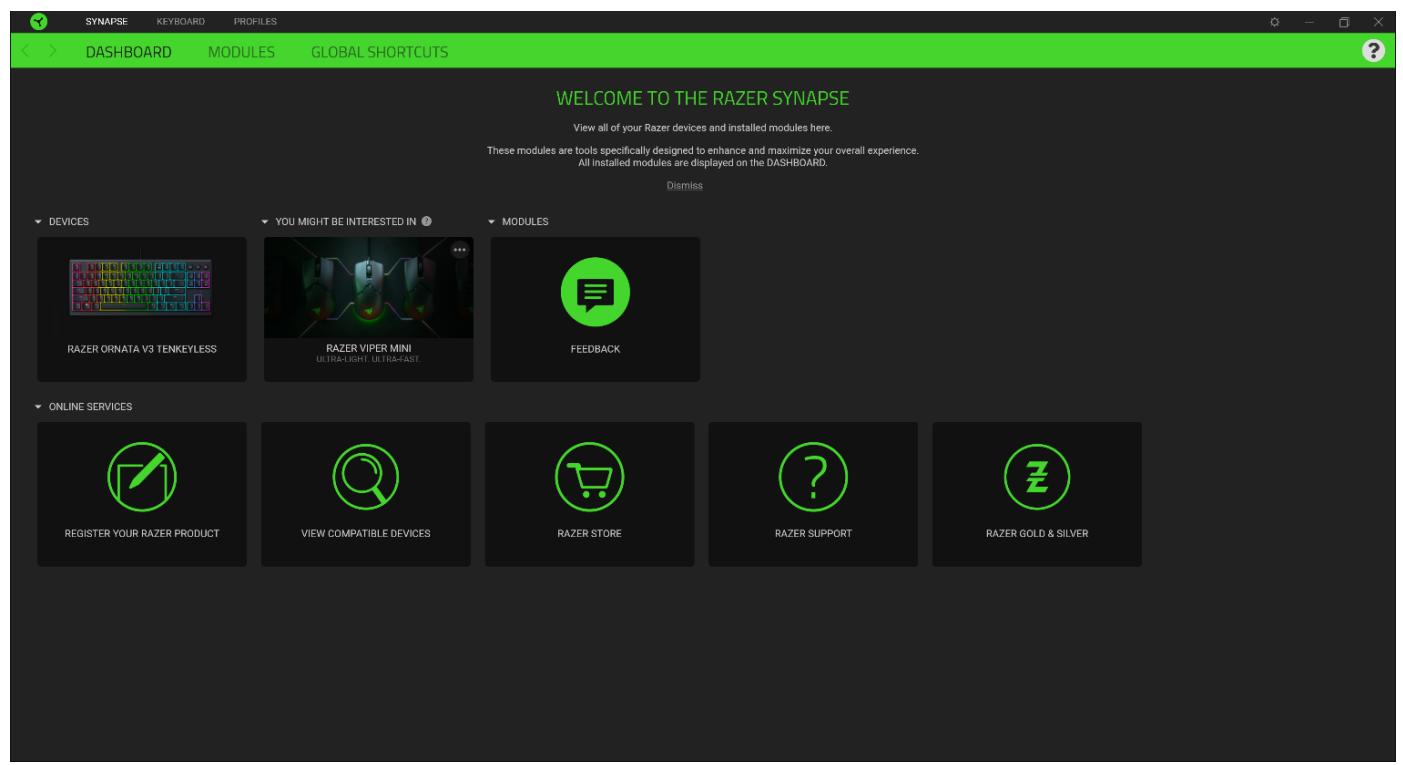Collapse the Modules section arrow

[x=492, y=221]
